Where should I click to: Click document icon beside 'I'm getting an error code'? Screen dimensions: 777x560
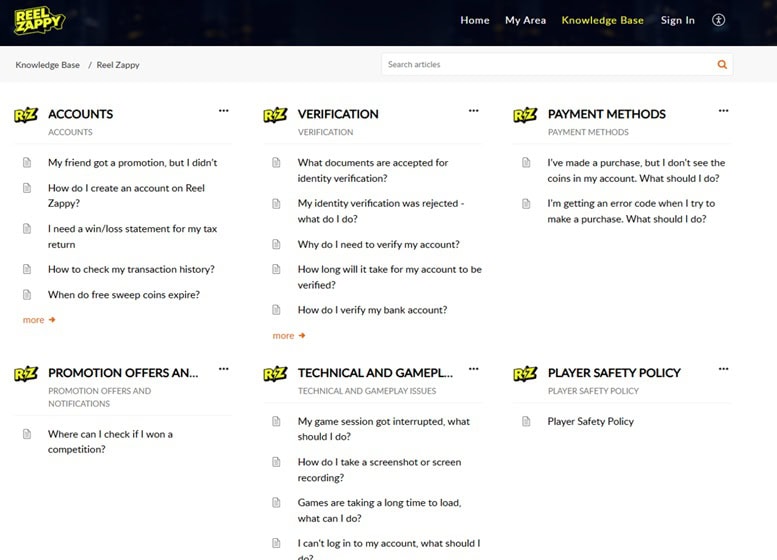click(x=526, y=203)
